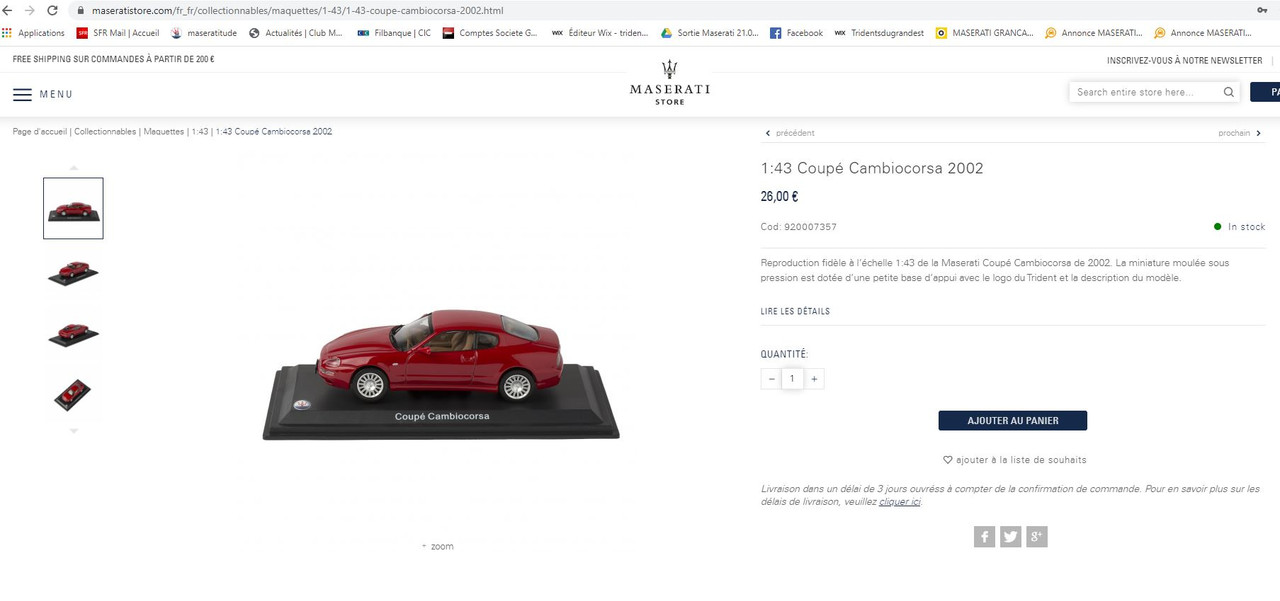1280x601 pixels.
Task: Select first side-view car thumbnail
Action: point(73,208)
